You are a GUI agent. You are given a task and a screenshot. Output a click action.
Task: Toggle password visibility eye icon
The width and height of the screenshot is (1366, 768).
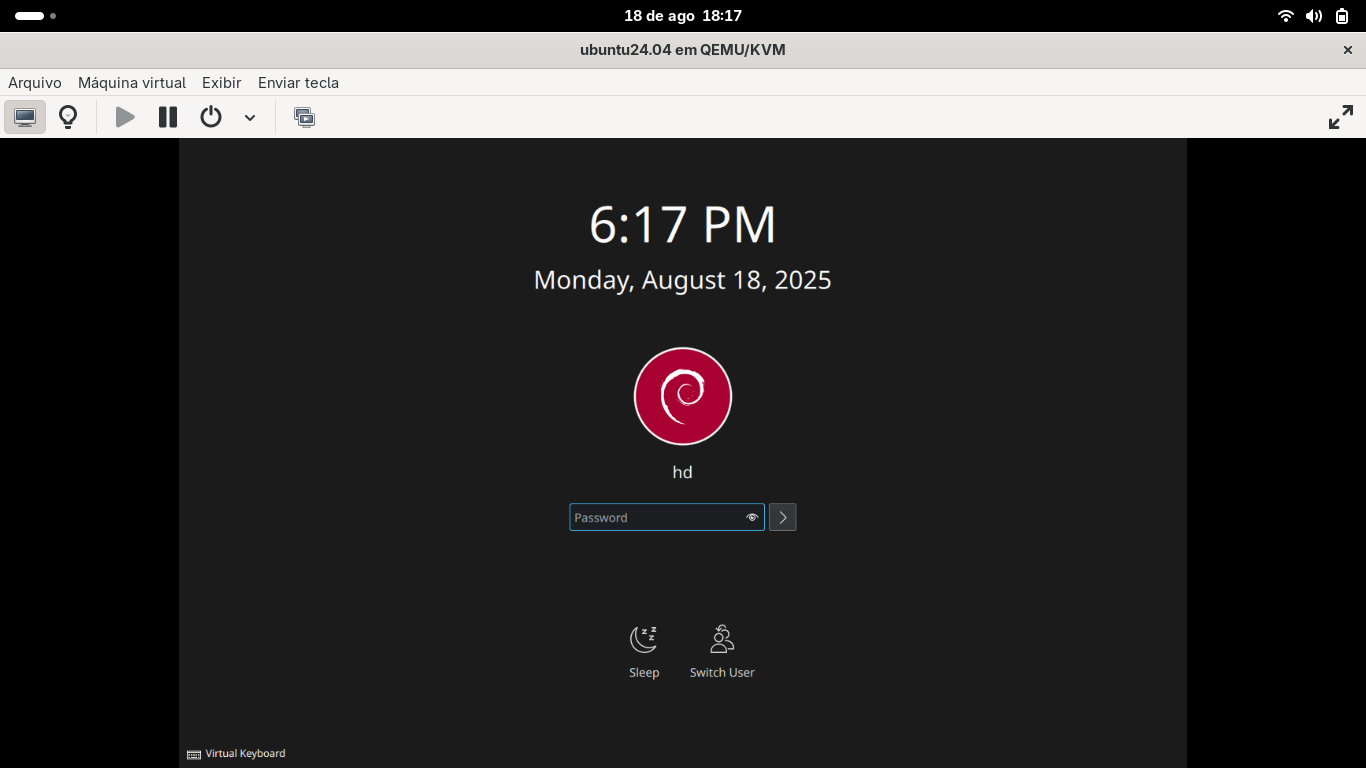(752, 517)
